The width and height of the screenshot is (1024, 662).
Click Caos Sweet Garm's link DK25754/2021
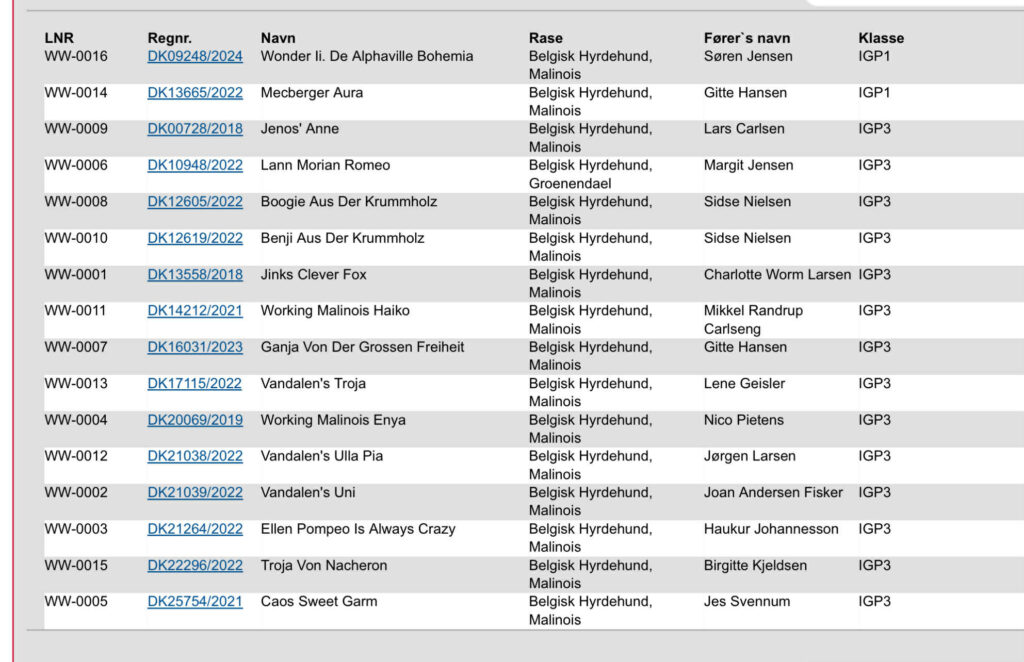[x=195, y=602]
